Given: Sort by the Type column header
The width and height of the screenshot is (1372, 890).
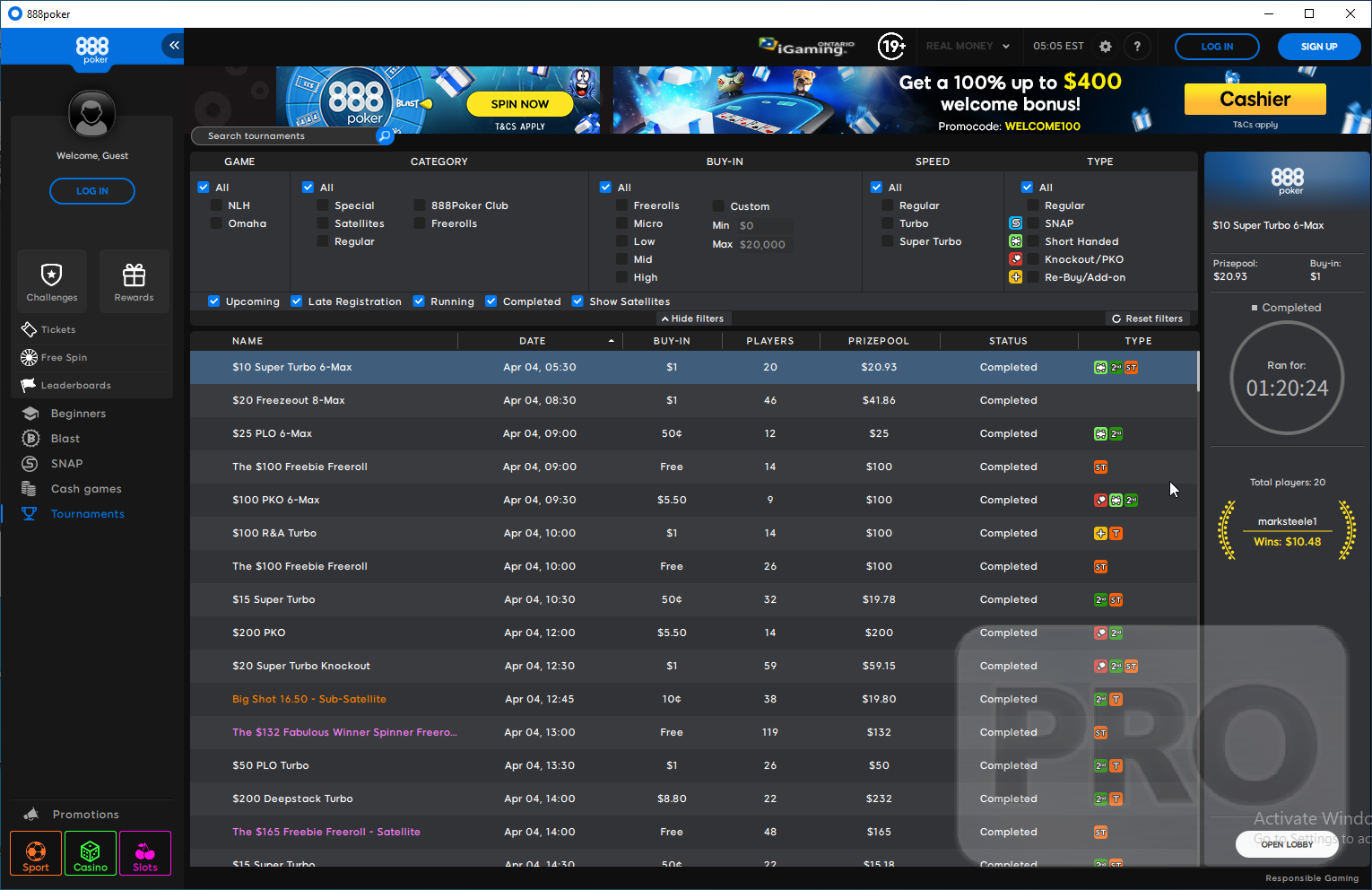Looking at the screenshot, I should click(x=1138, y=341).
